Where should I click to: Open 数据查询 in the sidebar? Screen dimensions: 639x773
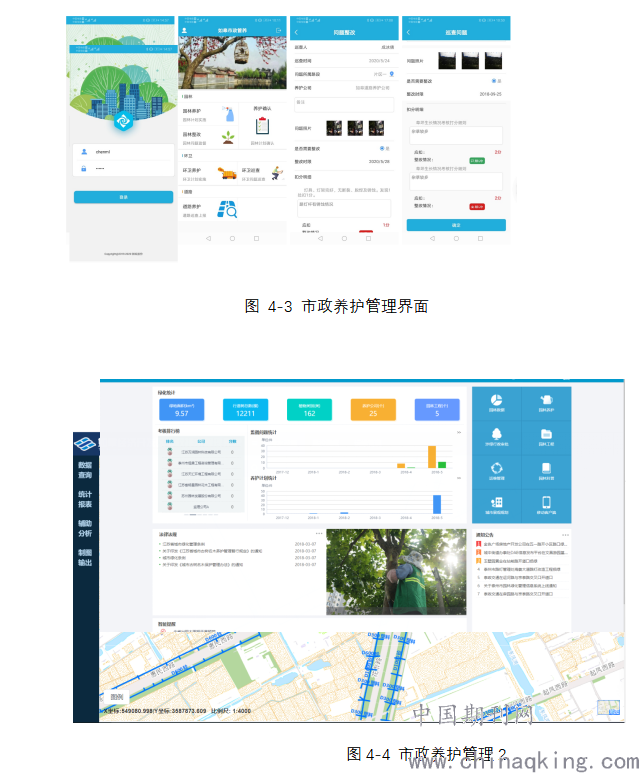(x=85, y=470)
